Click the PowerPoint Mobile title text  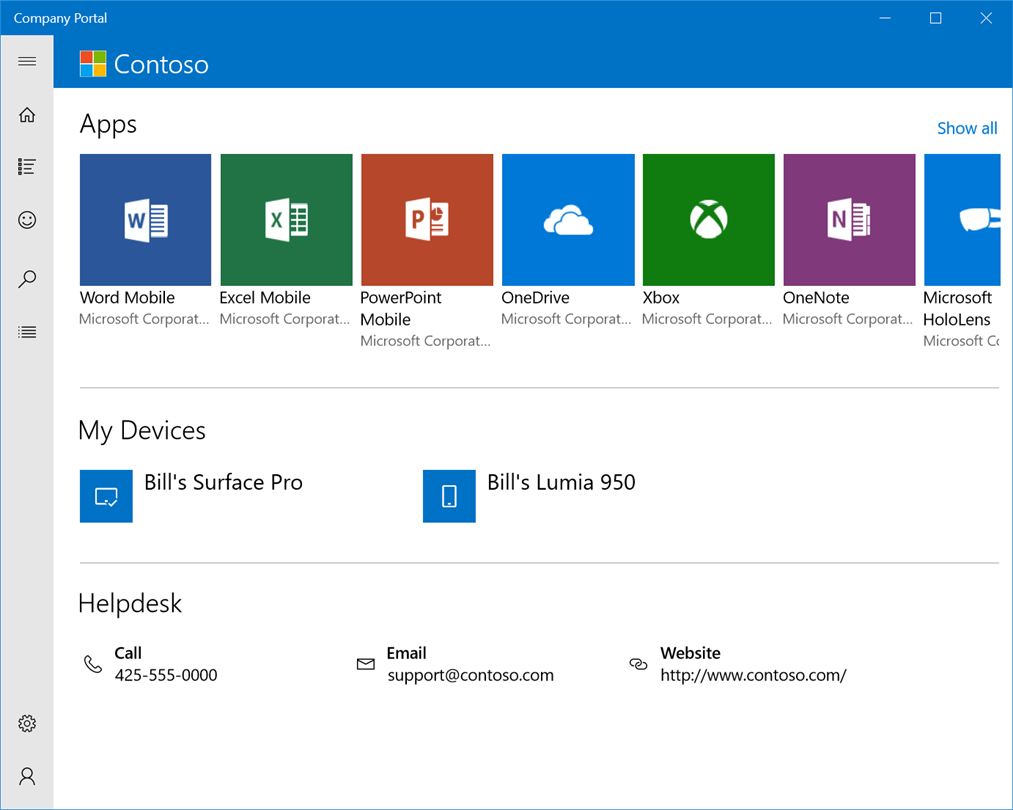pyautogui.click(x=401, y=309)
